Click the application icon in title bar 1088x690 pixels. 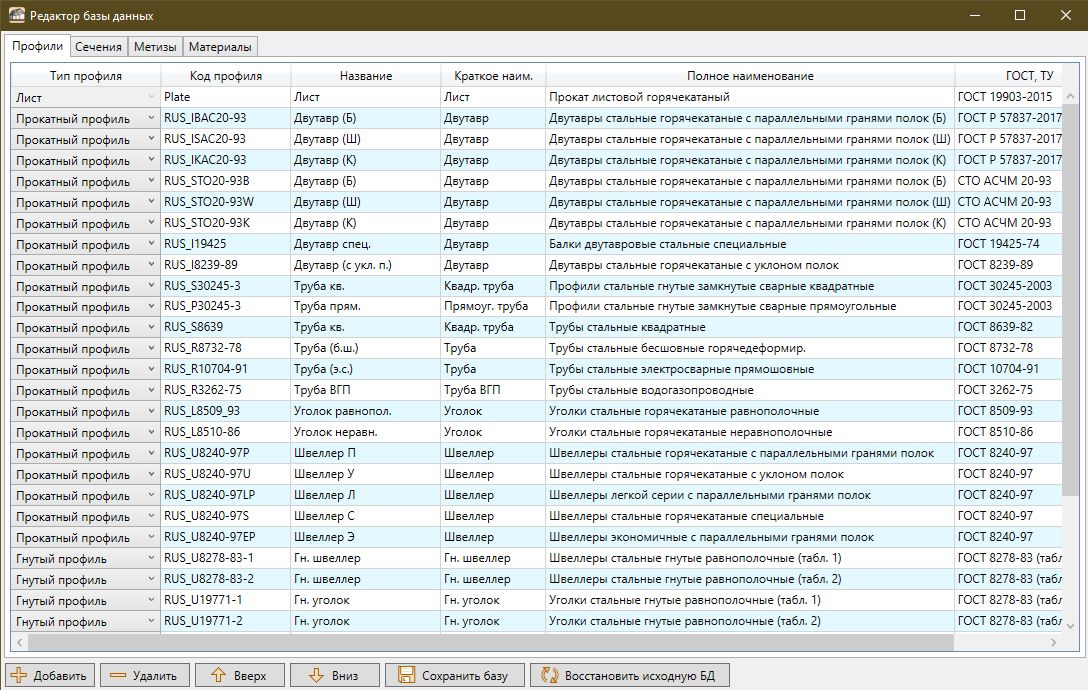(16, 16)
